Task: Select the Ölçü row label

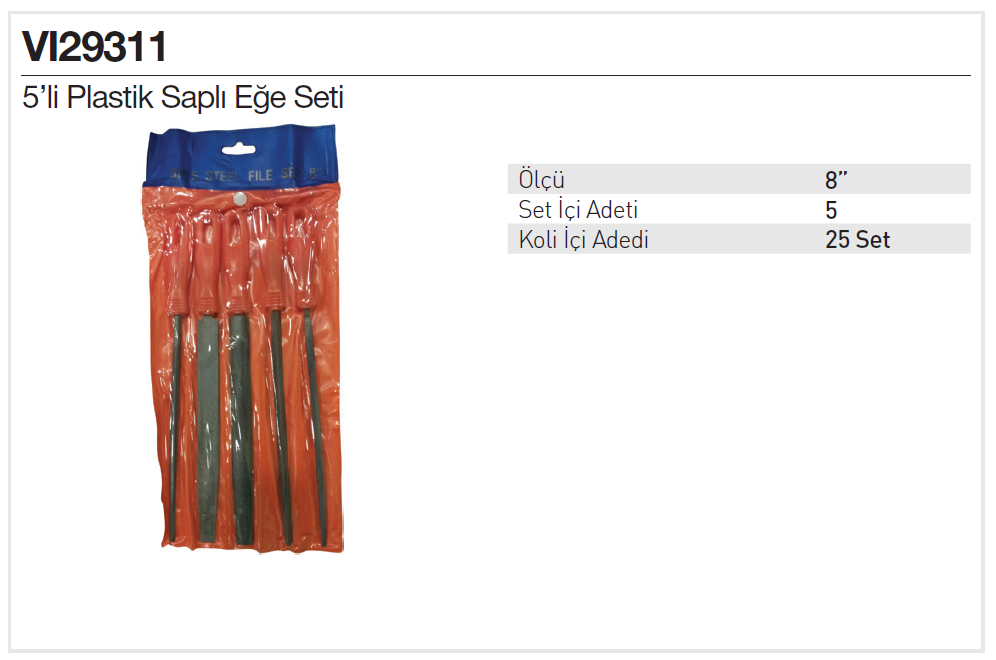Action: coord(541,180)
